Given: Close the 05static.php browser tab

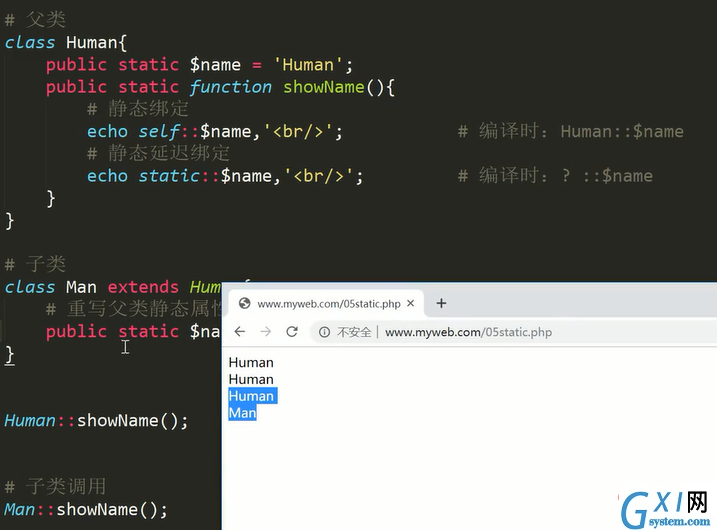Looking at the screenshot, I should point(411,303).
